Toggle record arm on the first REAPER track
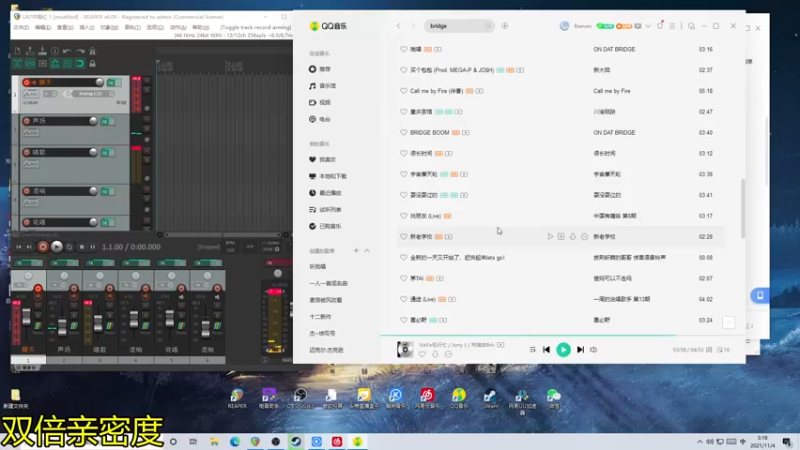800x450 pixels. (27, 82)
